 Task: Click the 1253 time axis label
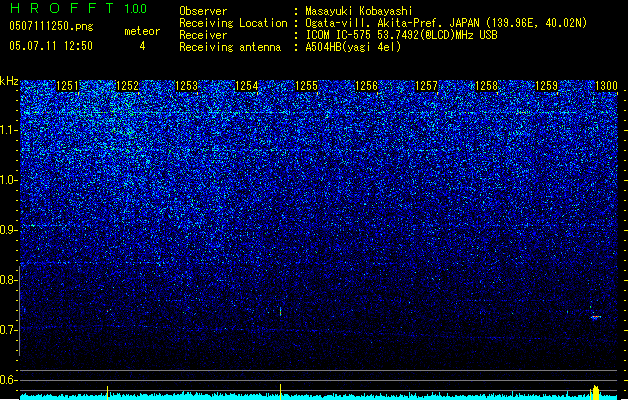[x=187, y=86]
